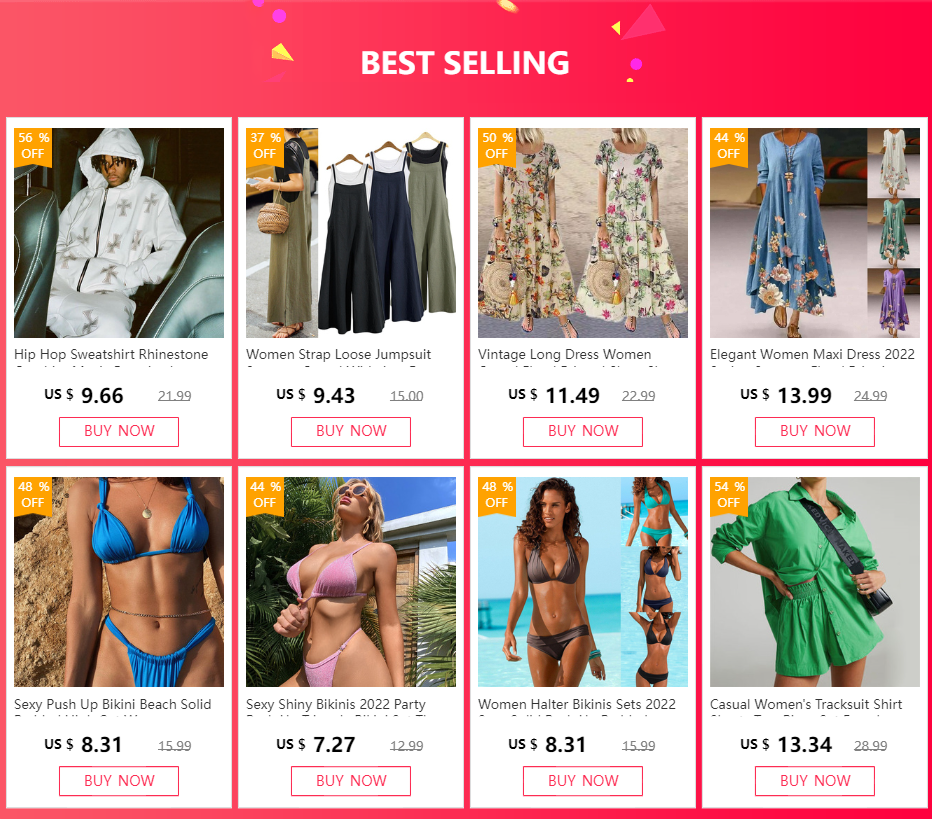Viewport: 932px width, 819px height.
Task: Open the Hip Hop Sweatshirt Rhinestone title link
Action: tap(111, 355)
